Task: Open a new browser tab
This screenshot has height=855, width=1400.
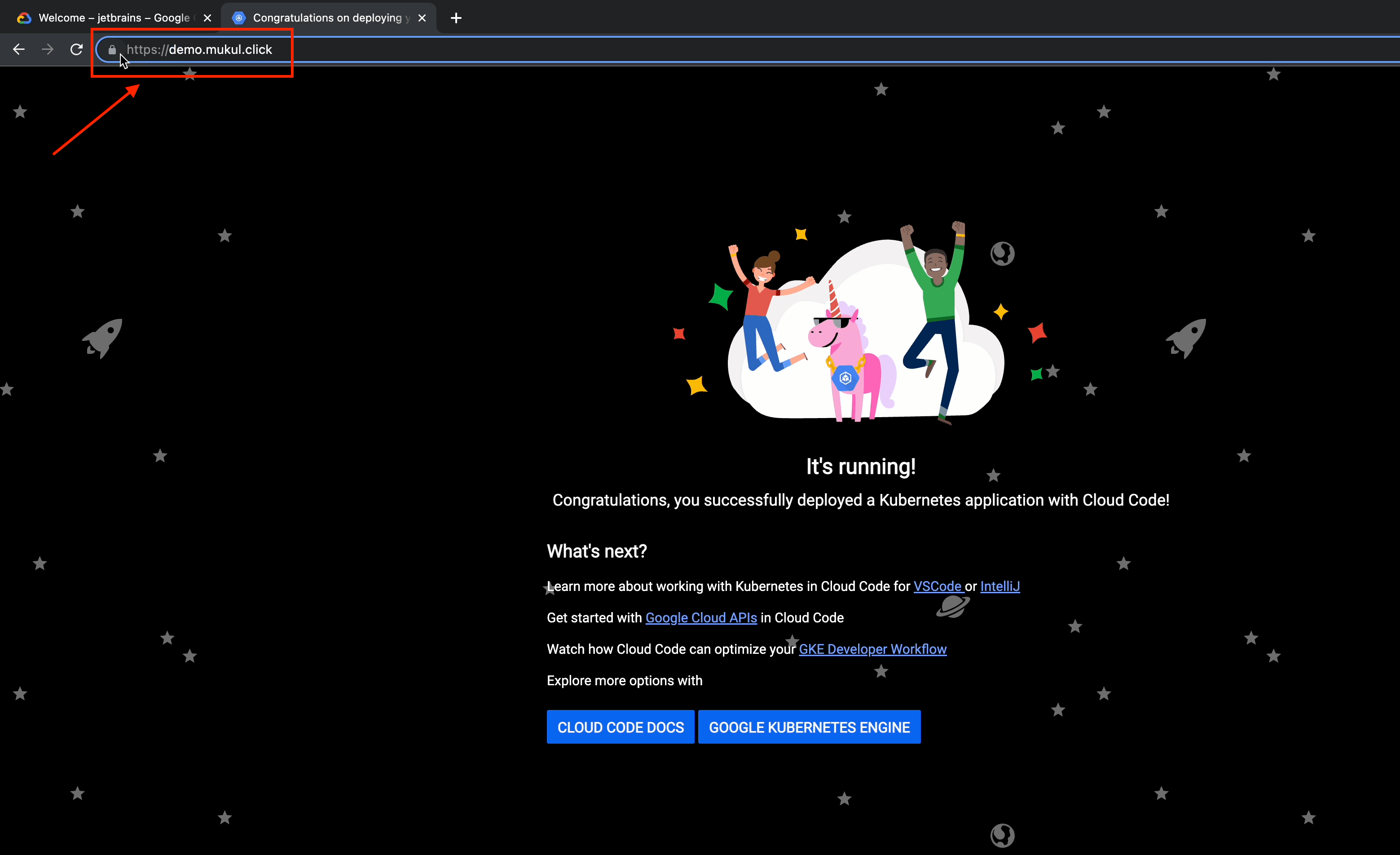Action: [x=456, y=18]
